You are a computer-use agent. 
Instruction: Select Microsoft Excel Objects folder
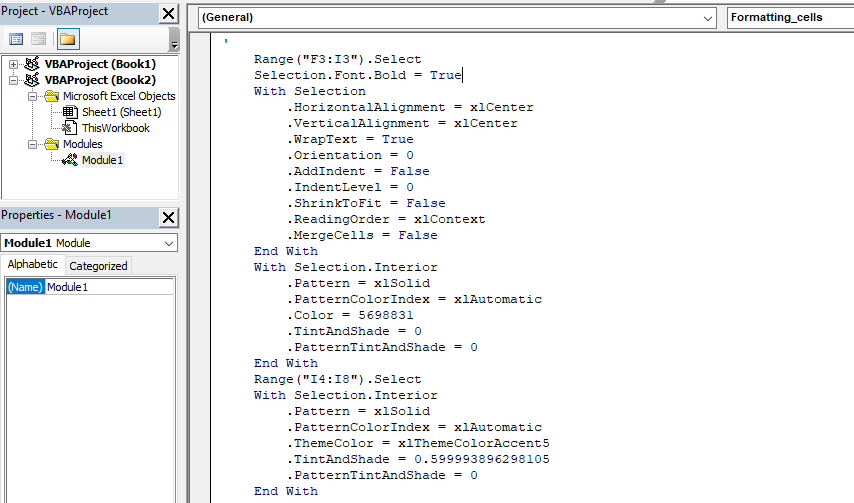pos(119,96)
